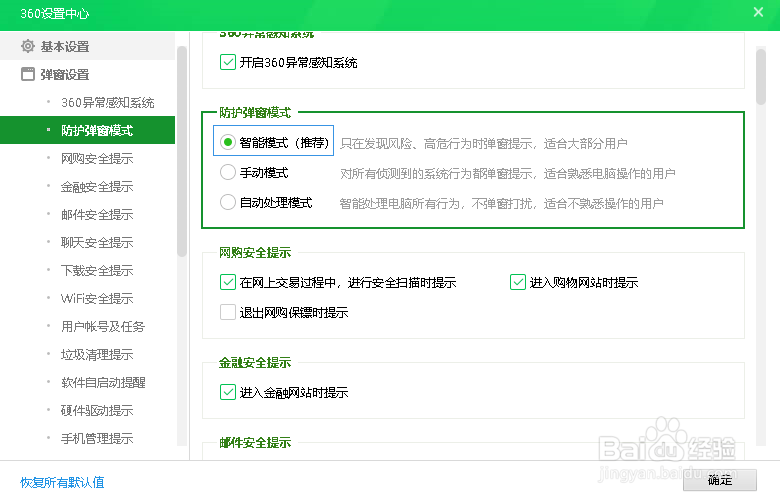Click the gear icon beside 基本设置
Screen dimensions: 780x500
pyautogui.click(x=28, y=46)
